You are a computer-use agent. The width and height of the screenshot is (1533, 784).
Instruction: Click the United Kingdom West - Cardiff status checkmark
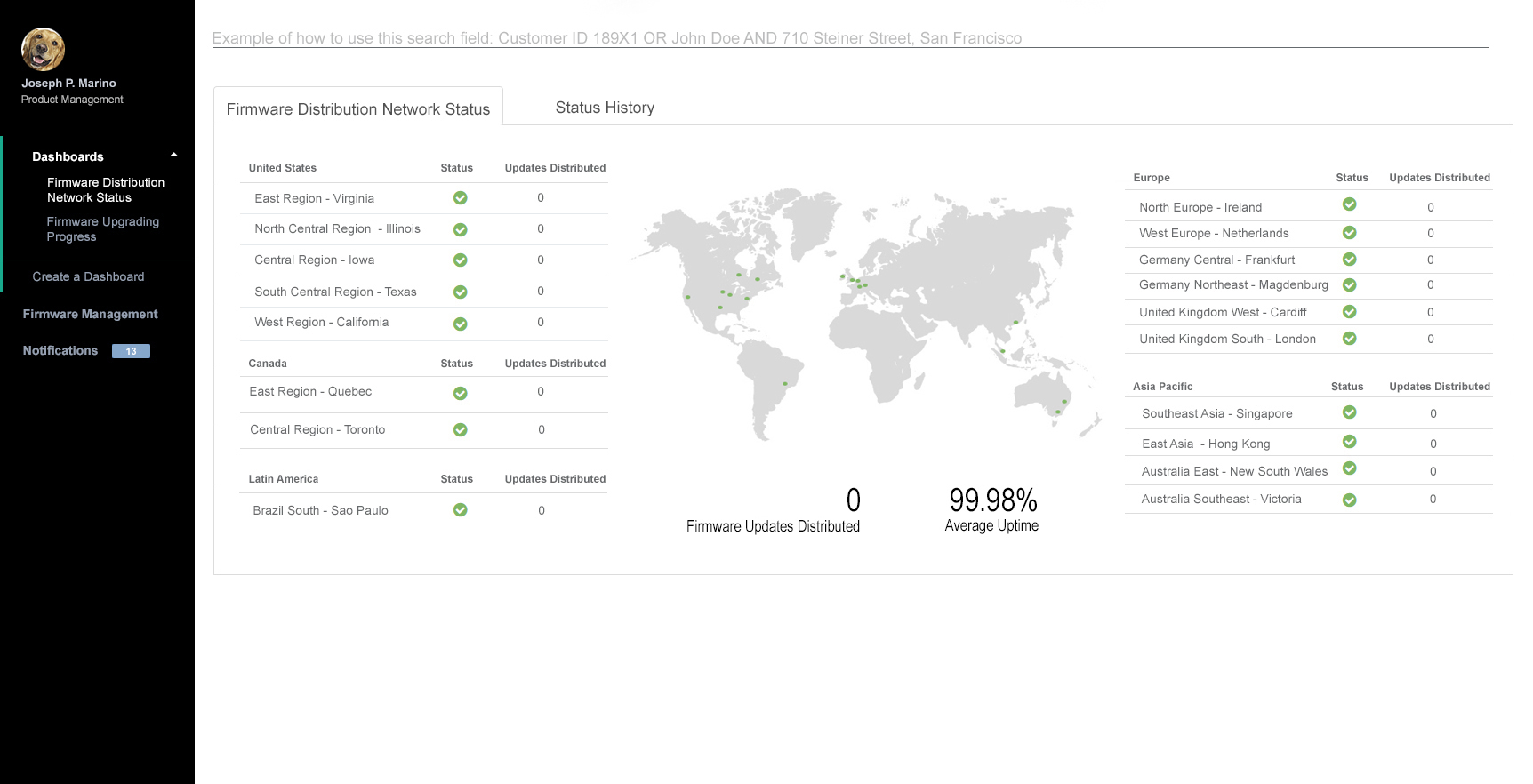(x=1350, y=312)
